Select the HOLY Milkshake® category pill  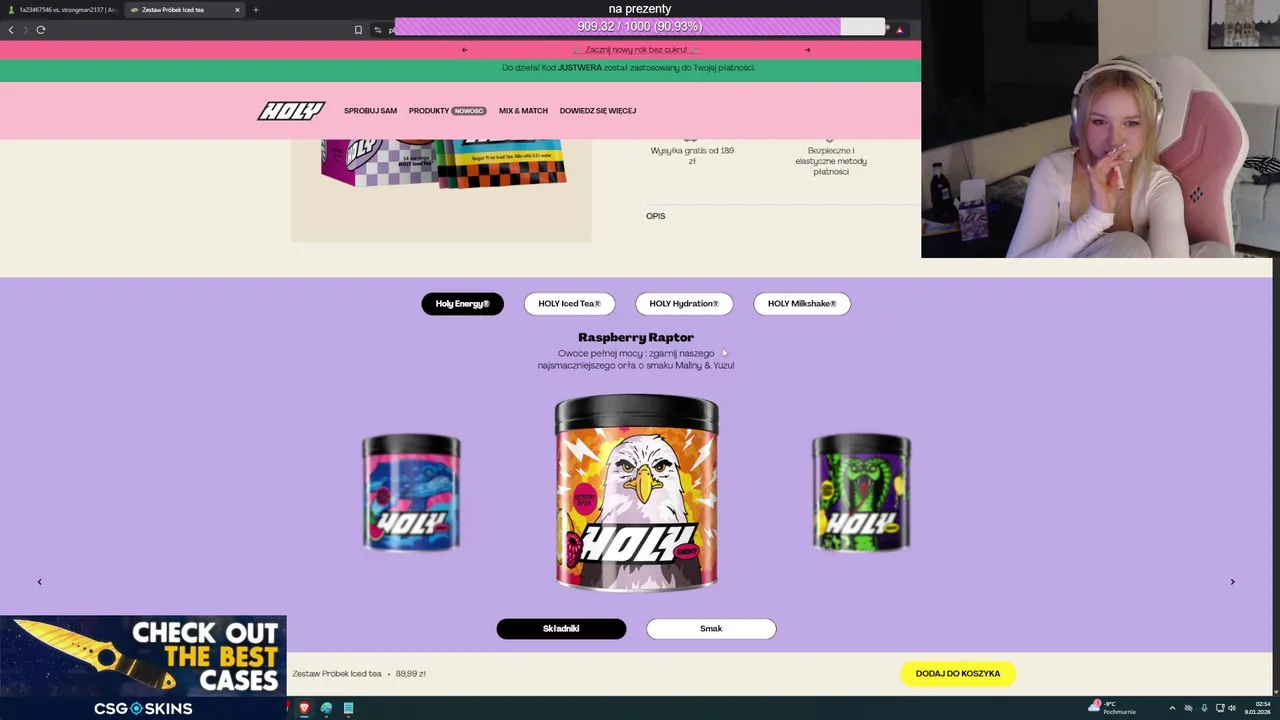pyautogui.click(x=802, y=304)
